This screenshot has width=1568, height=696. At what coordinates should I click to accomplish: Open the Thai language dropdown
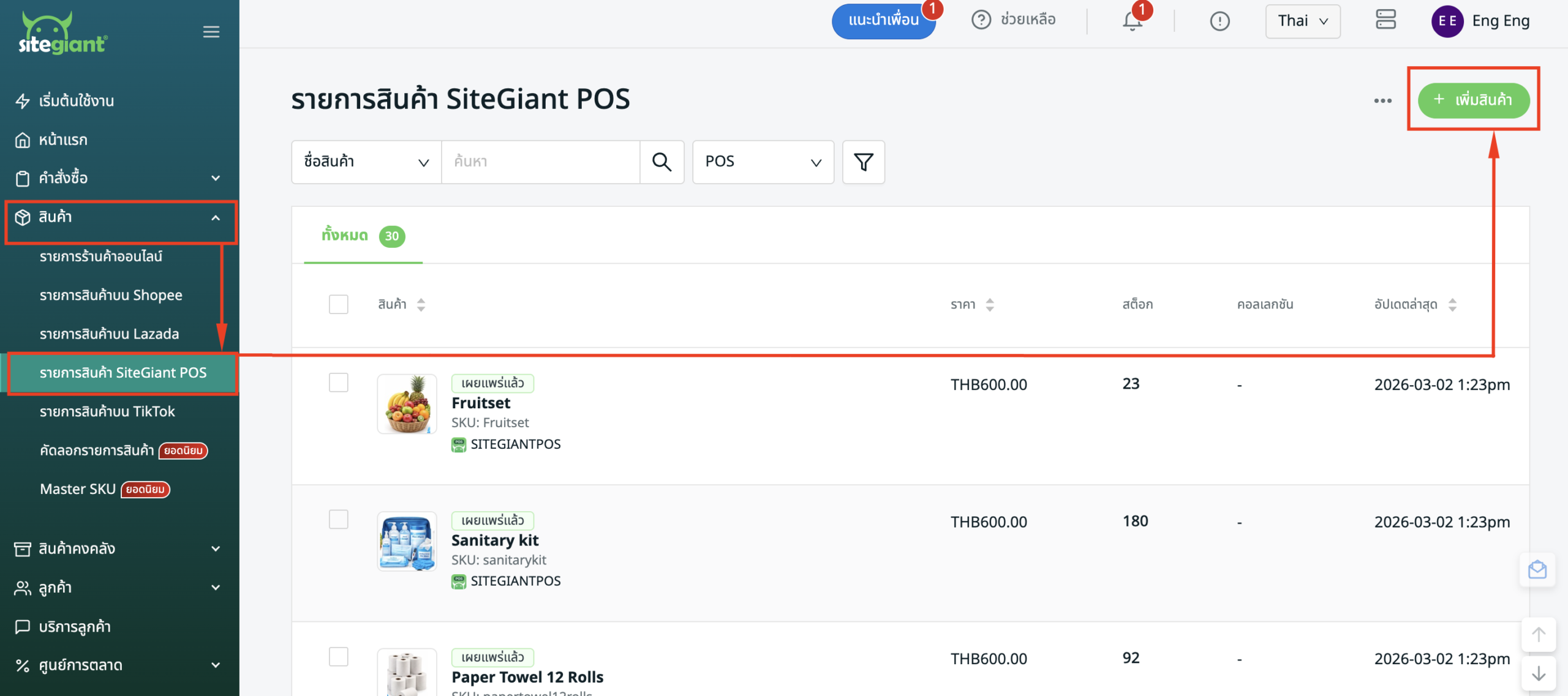click(1303, 21)
